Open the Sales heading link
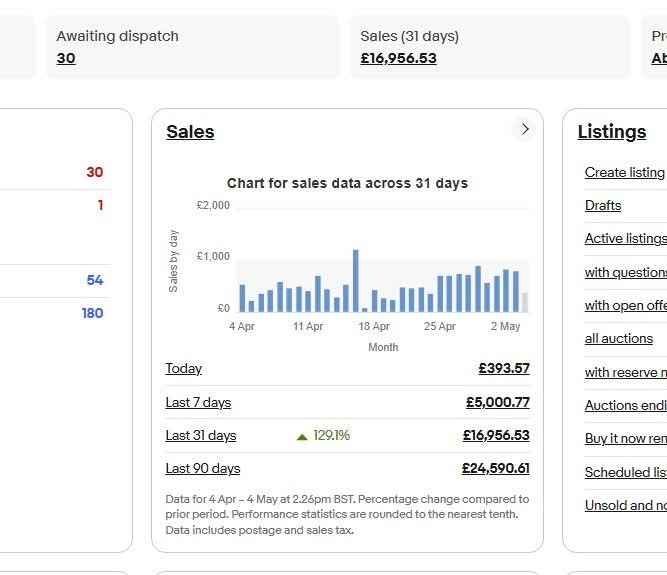 190,132
